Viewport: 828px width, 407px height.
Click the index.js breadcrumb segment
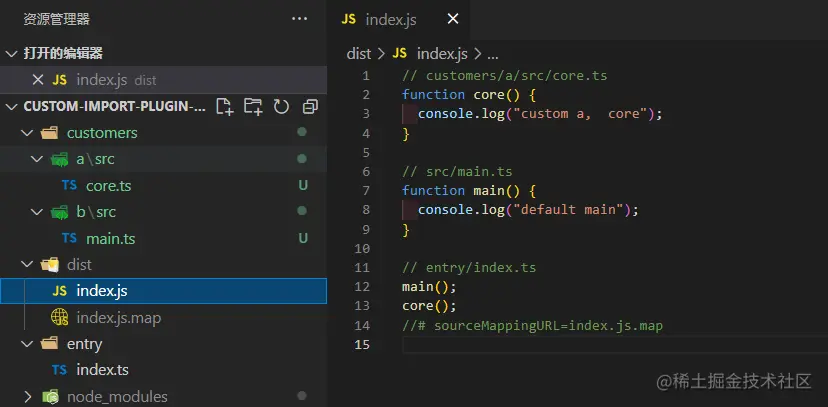pos(443,53)
